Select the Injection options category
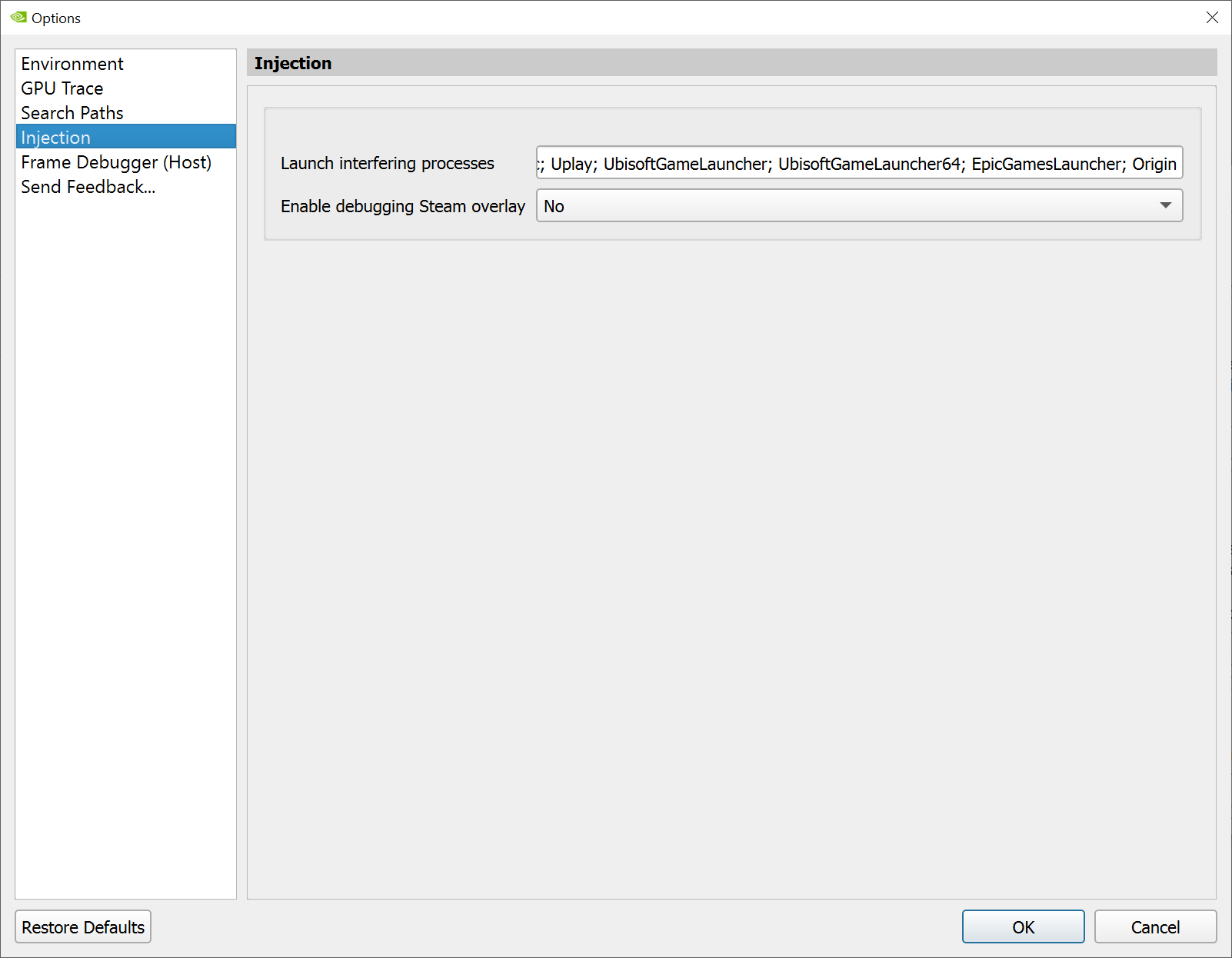 (x=55, y=137)
